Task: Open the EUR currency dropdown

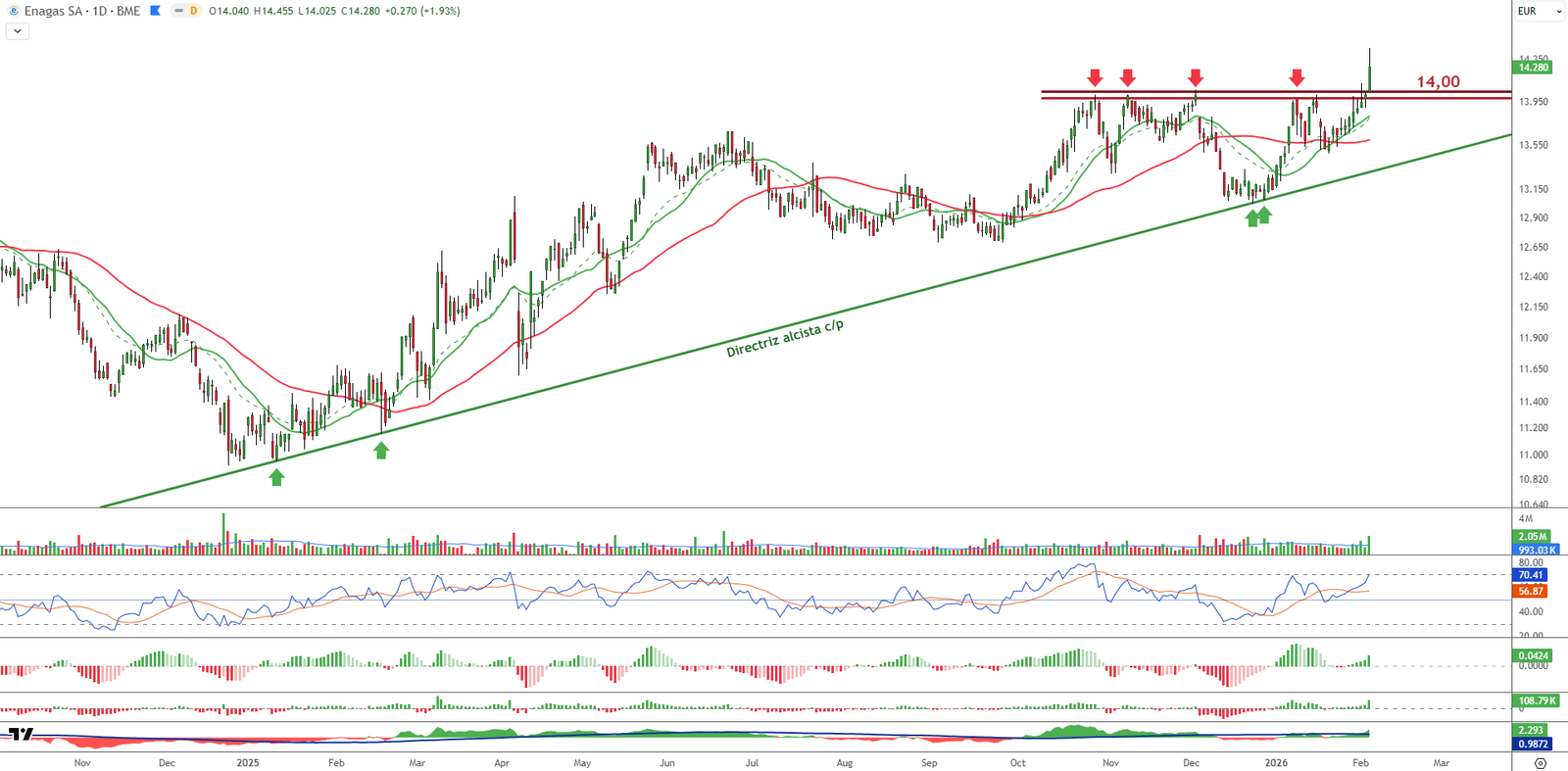Action: (x=1539, y=11)
